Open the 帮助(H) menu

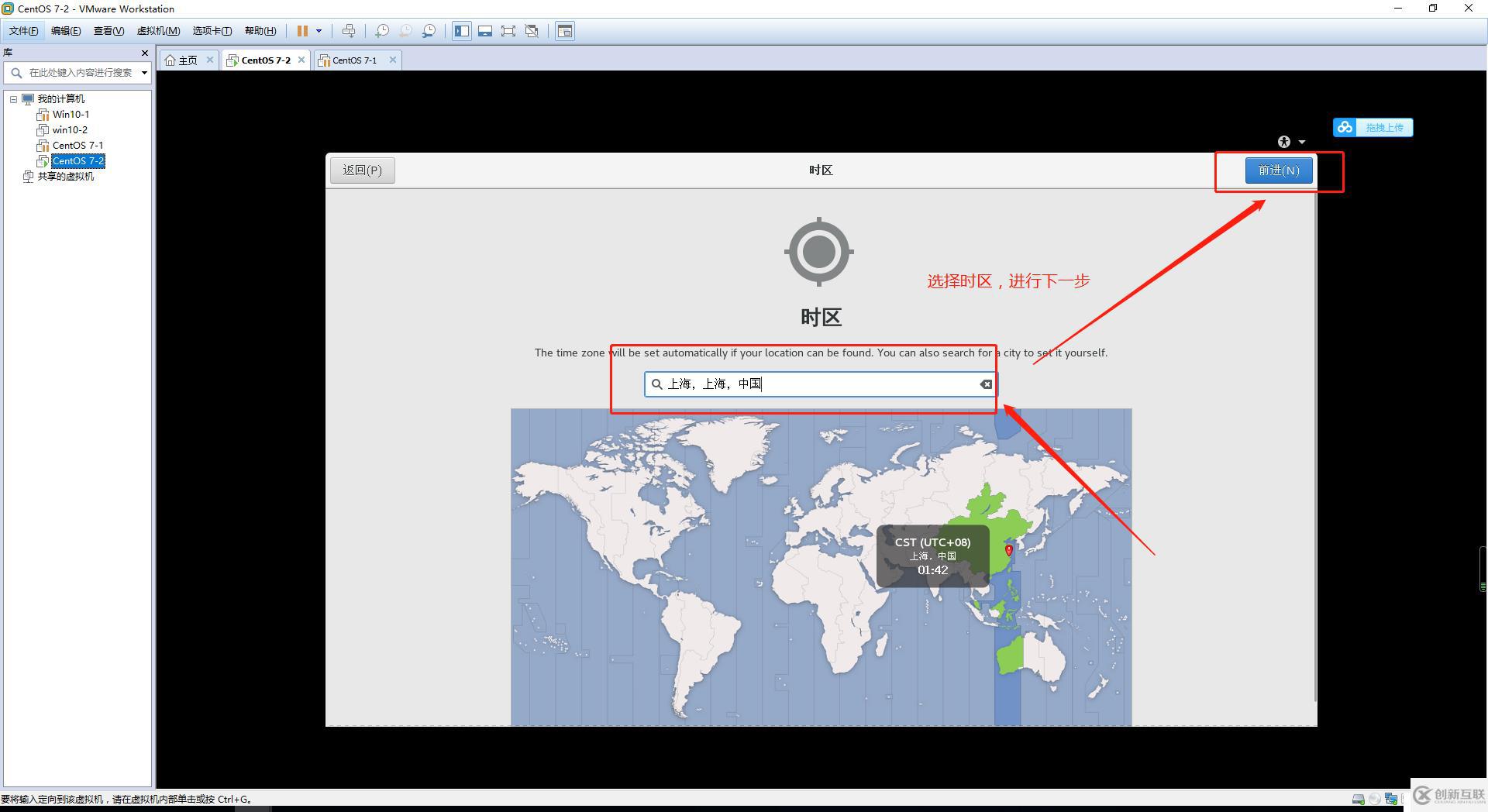[x=260, y=31]
